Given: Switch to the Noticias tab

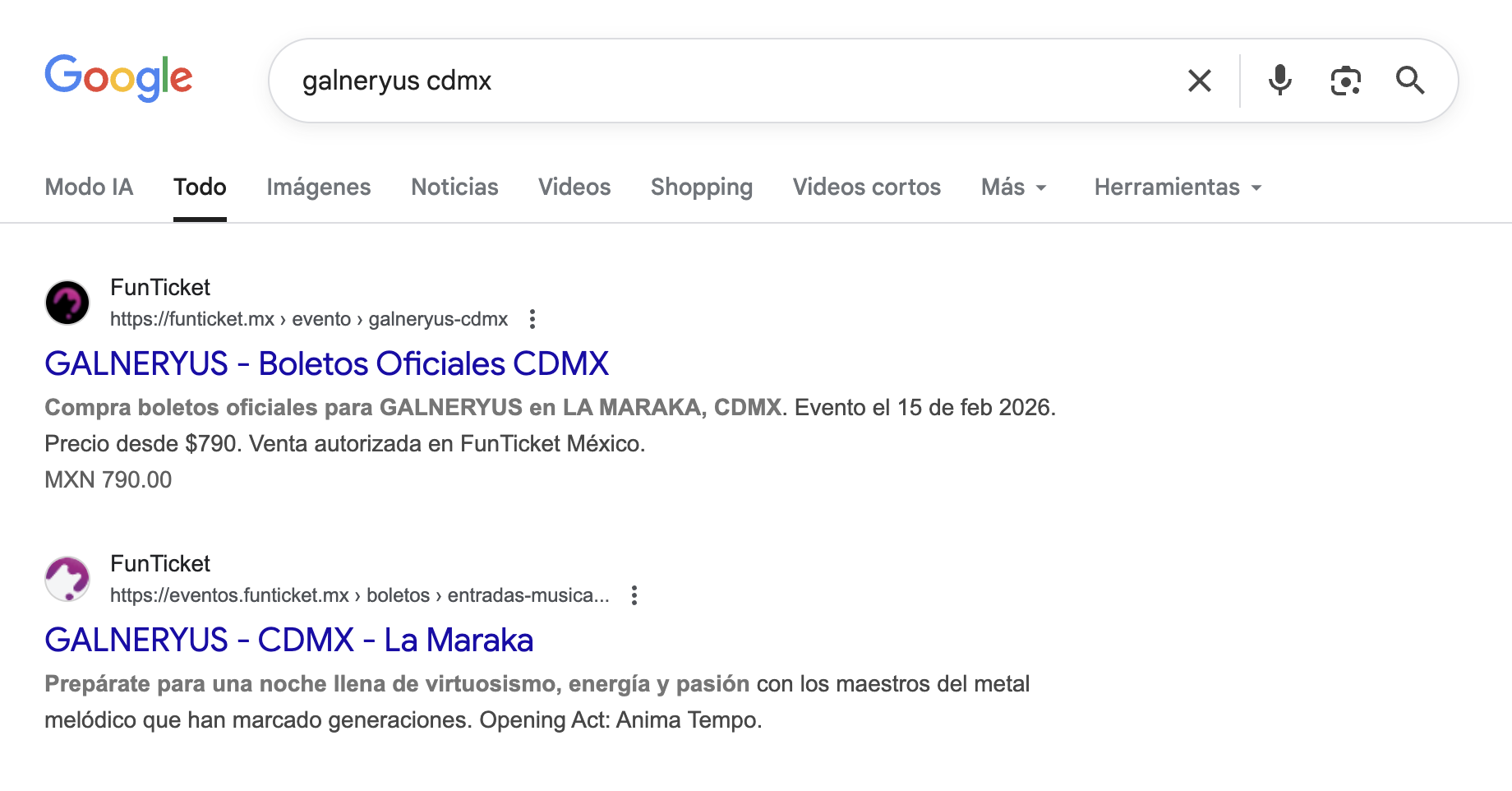Looking at the screenshot, I should tap(454, 187).
